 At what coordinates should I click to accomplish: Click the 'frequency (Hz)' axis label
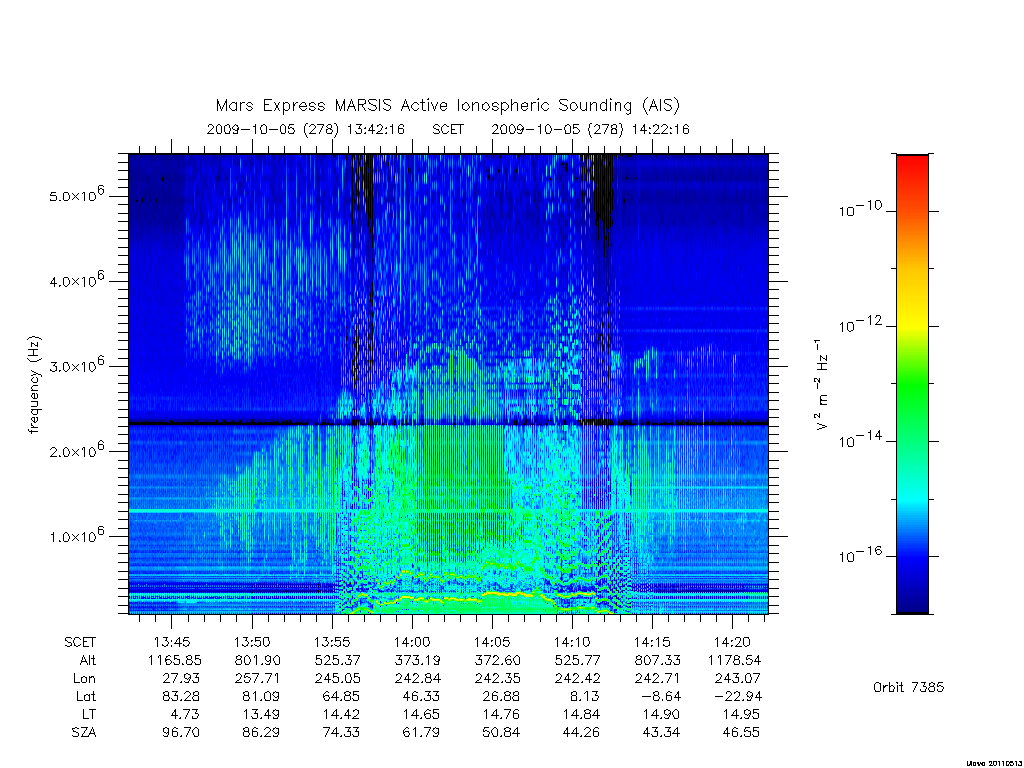point(35,385)
